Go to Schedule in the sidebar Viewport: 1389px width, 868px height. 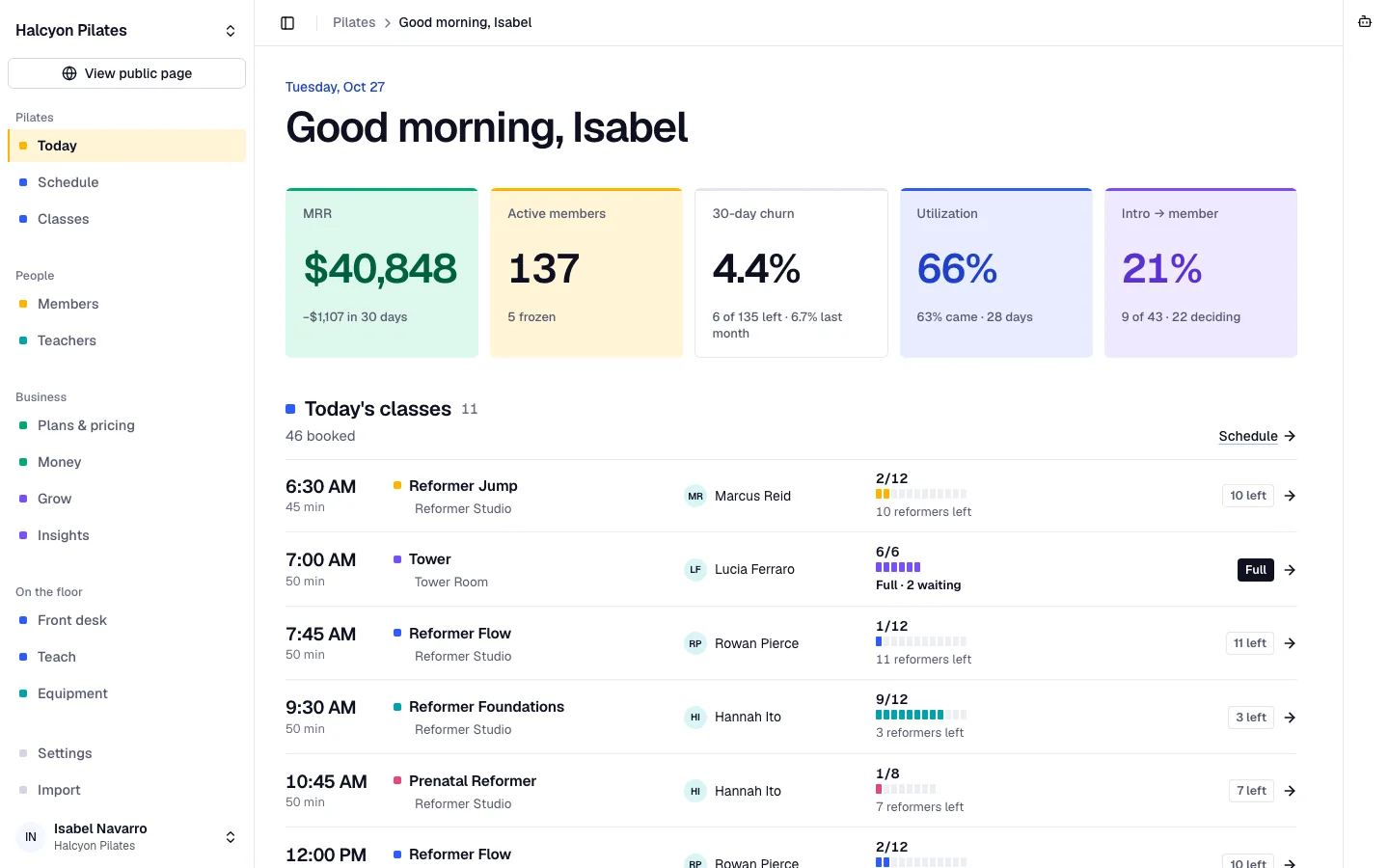[x=126, y=182]
